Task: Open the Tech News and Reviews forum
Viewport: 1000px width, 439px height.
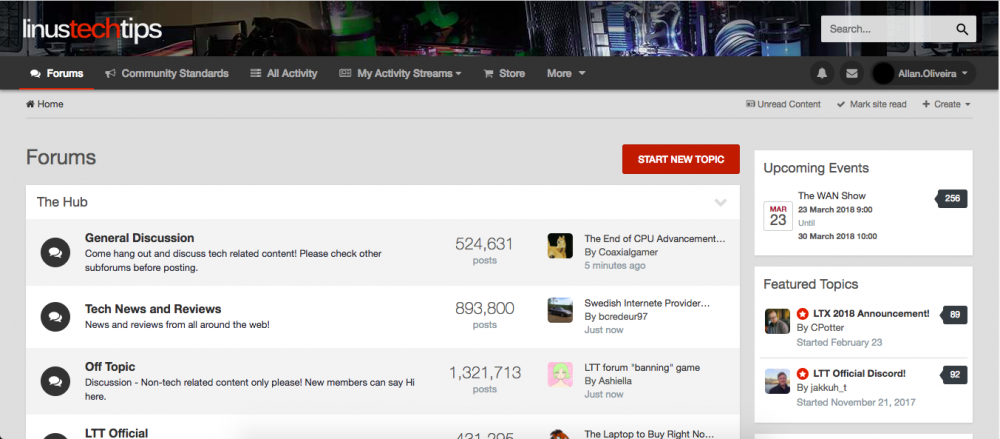Action: point(153,309)
